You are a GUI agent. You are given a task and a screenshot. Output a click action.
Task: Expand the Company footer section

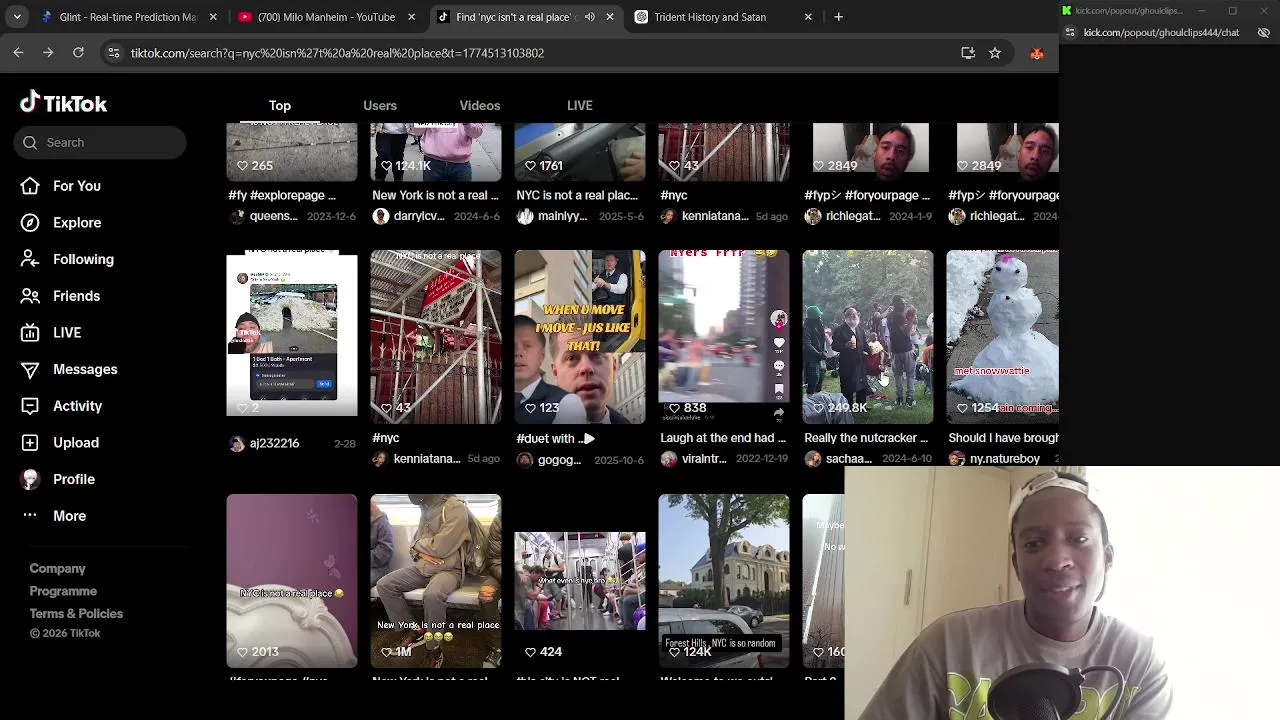click(x=57, y=568)
